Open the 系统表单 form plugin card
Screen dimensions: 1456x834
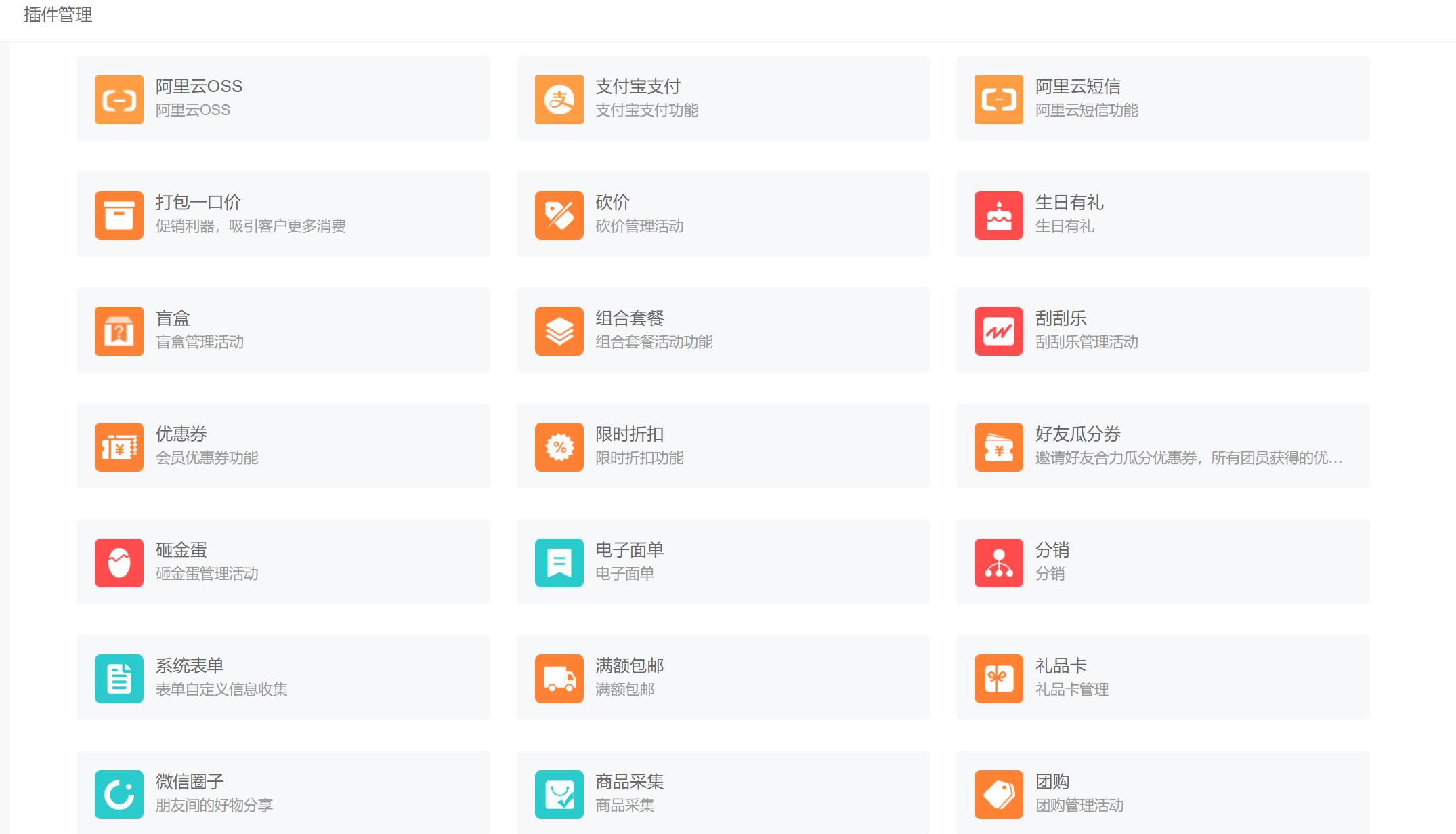pos(283,678)
